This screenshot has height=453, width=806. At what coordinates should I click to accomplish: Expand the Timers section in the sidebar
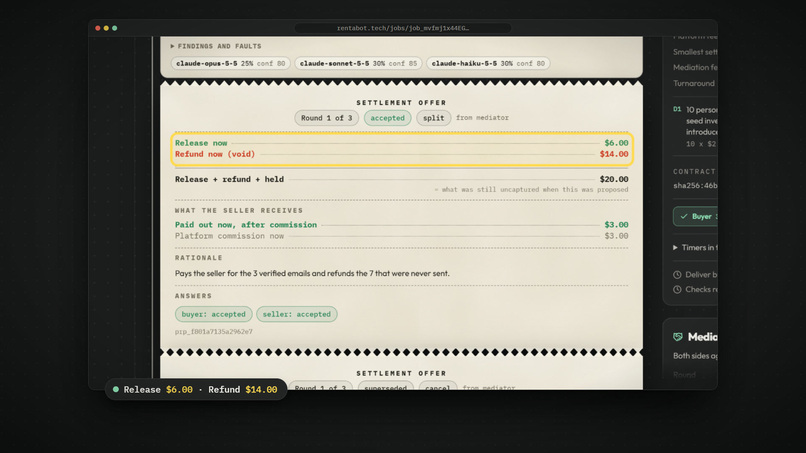coord(694,248)
